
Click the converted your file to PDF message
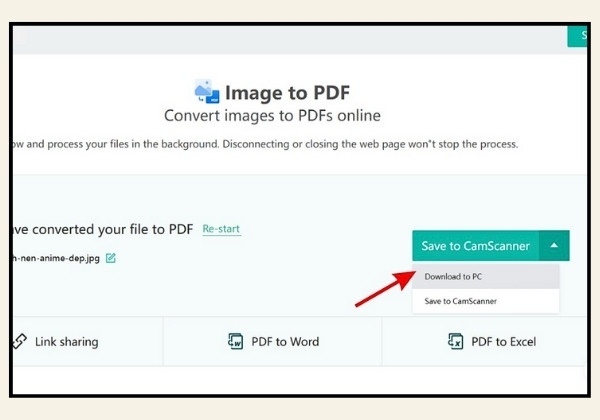[103, 229]
